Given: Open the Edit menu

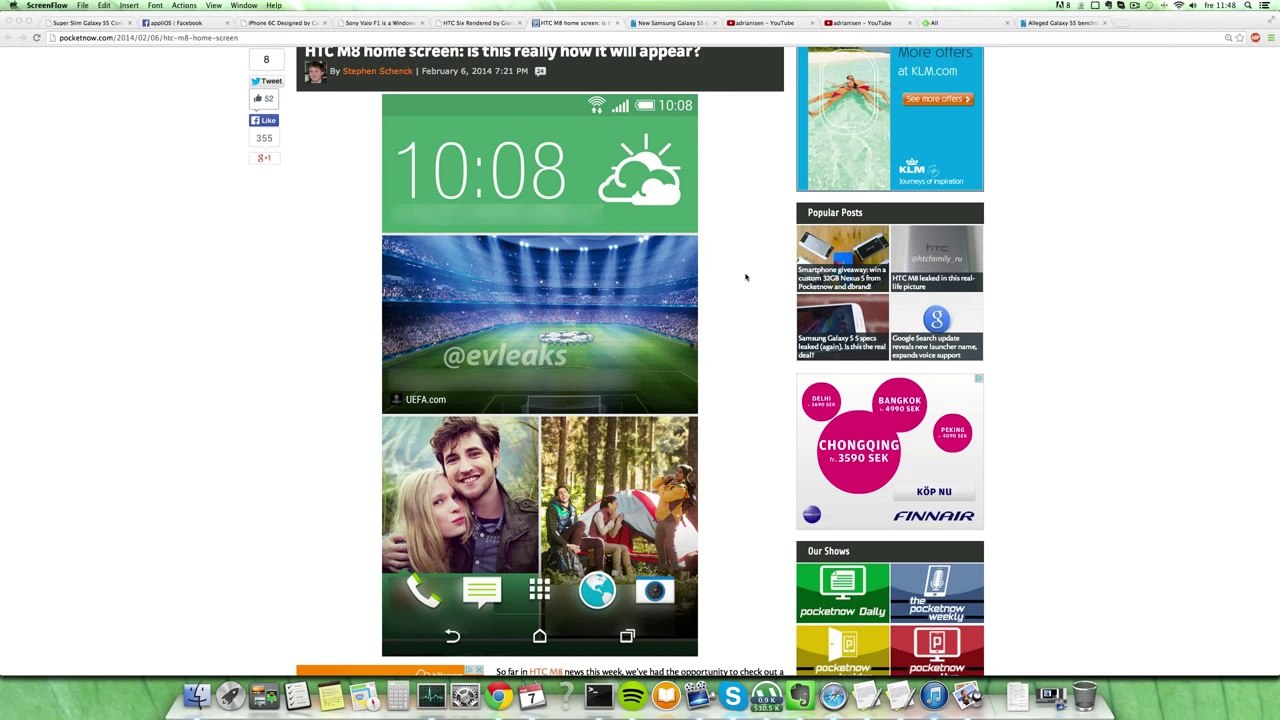Looking at the screenshot, I should tap(104, 5).
